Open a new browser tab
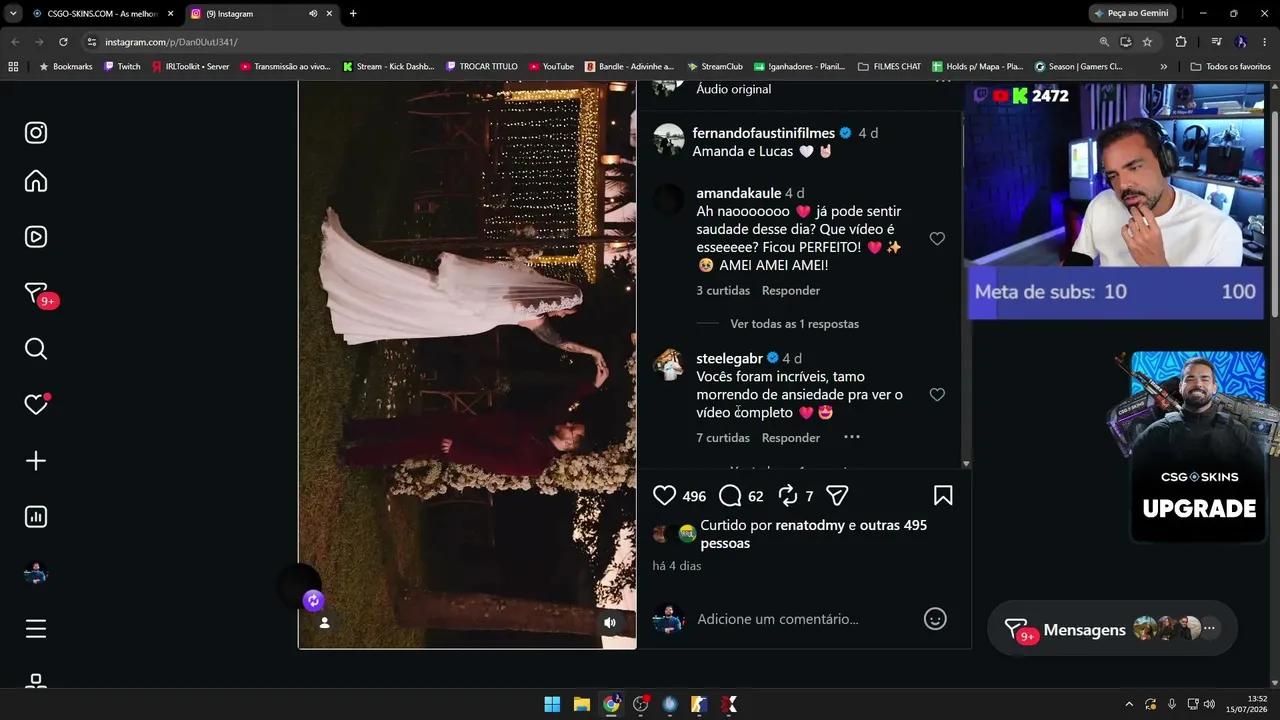 point(353,14)
